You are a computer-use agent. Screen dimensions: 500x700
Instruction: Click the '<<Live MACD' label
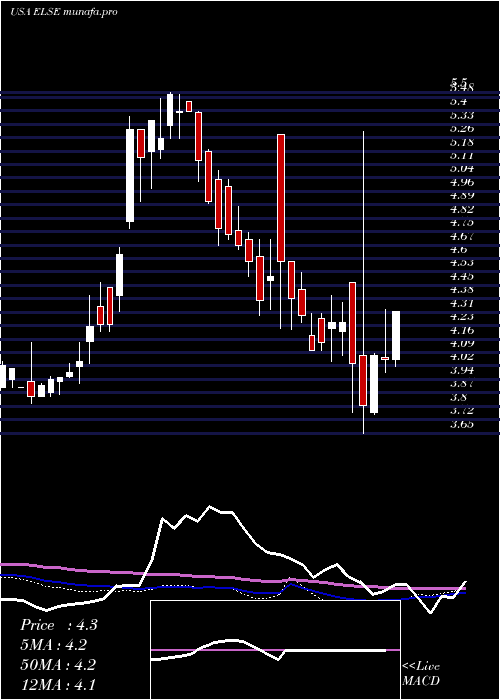coord(421,674)
